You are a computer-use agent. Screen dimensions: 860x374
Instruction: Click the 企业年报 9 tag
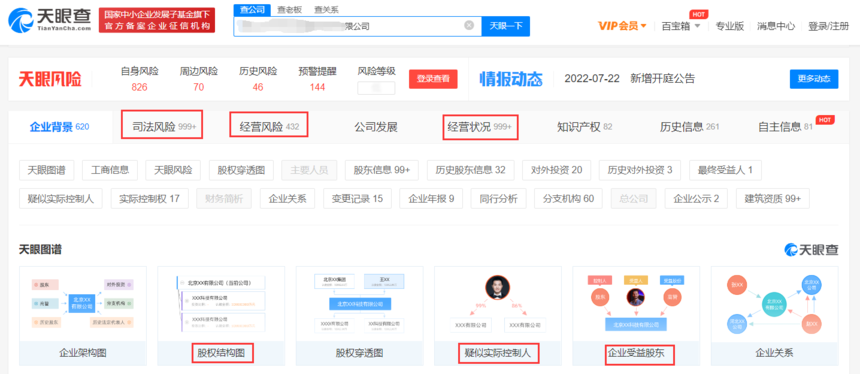(x=431, y=199)
